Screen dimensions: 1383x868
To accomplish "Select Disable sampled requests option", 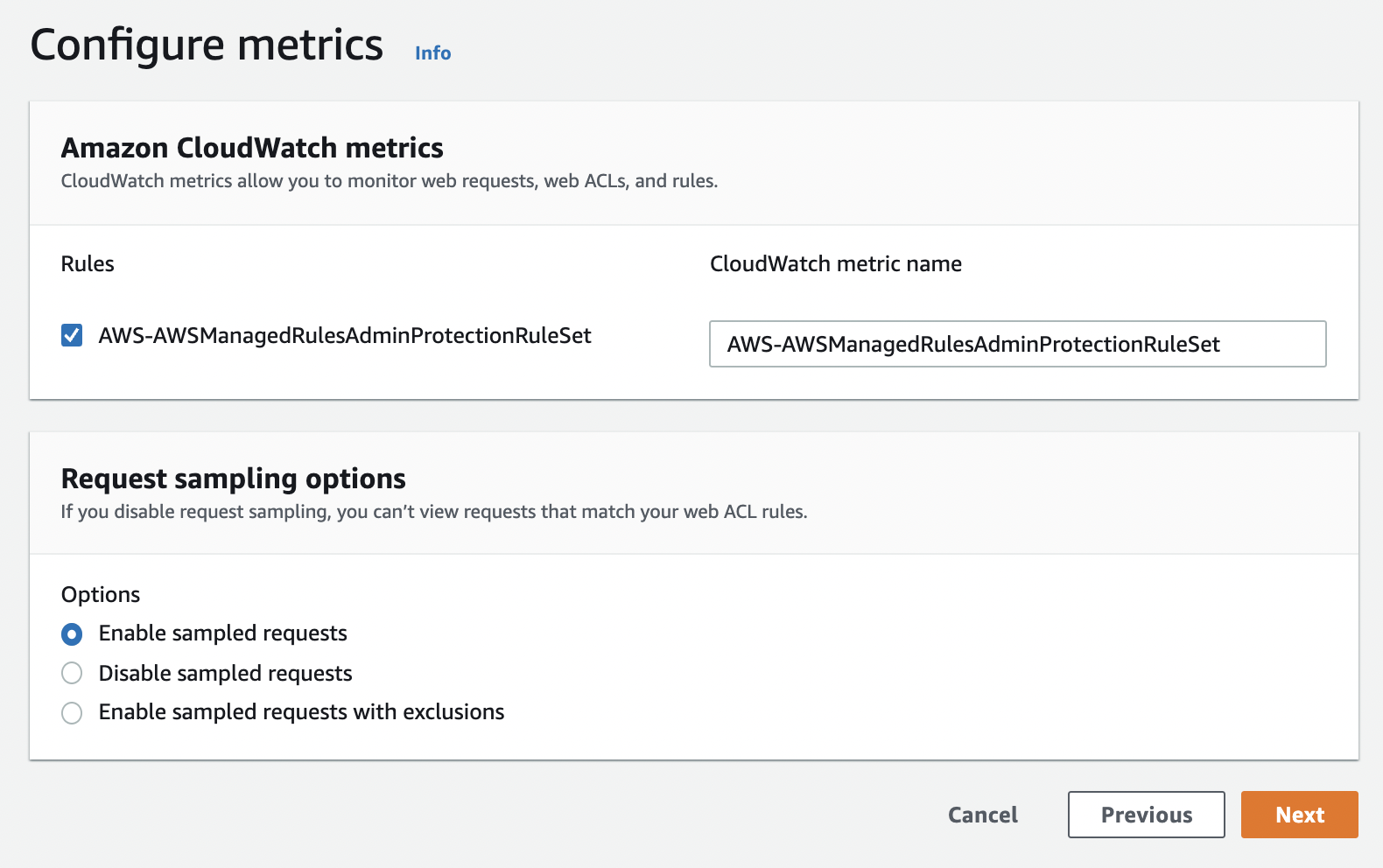I will tap(72, 673).
